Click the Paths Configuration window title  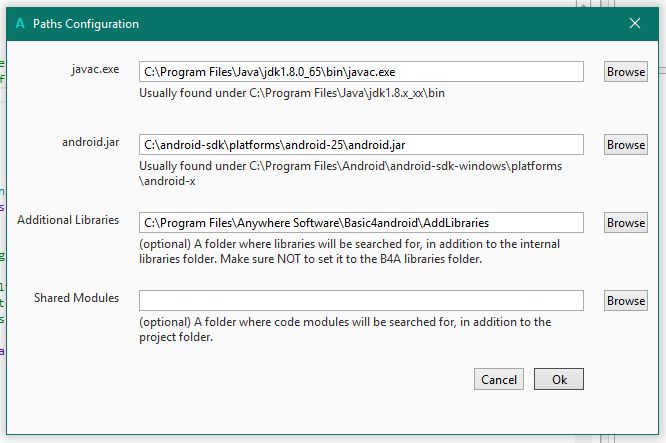point(86,23)
